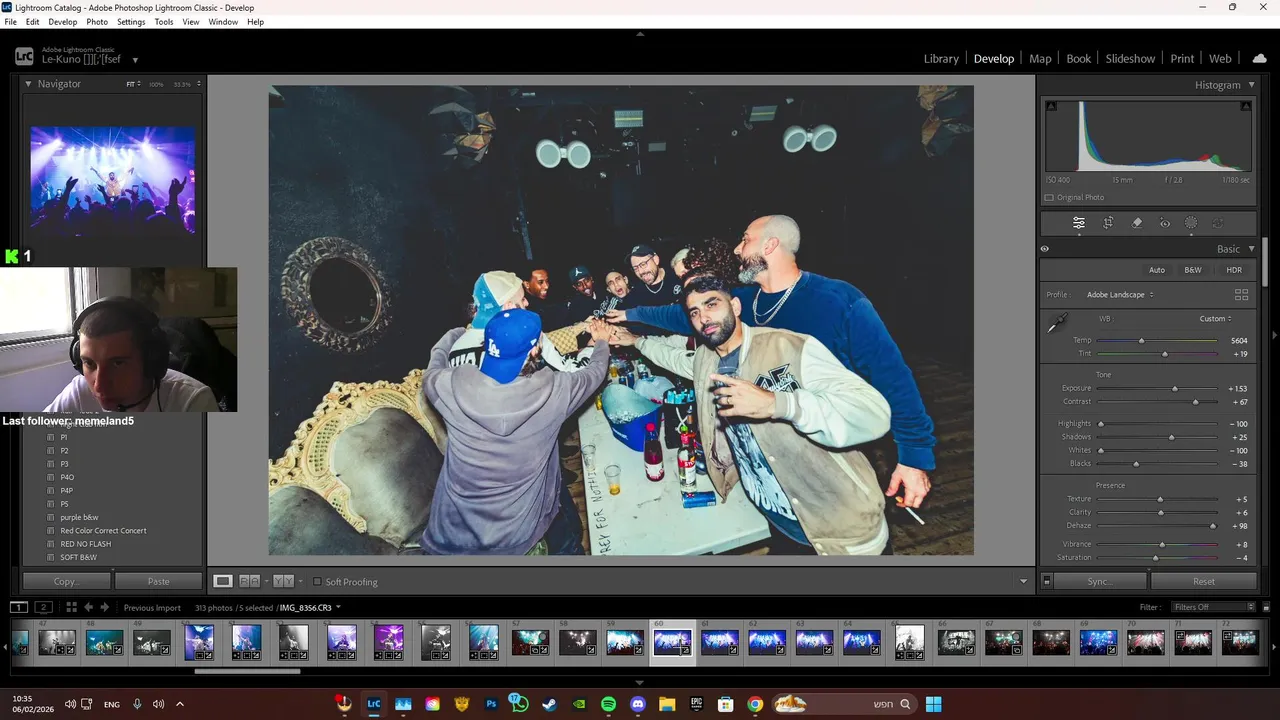Select the Red Eye correction tool
The height and width of the screenshot is (720, 1280).
(1165, 223)
